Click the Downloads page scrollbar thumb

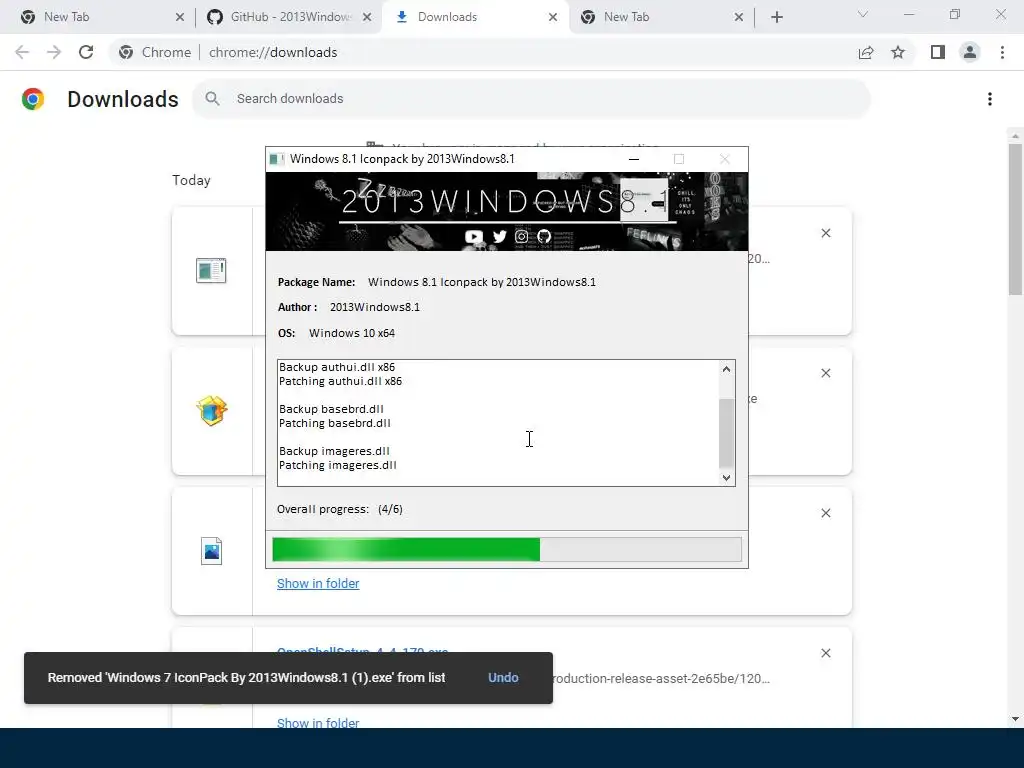[1015, 219]
